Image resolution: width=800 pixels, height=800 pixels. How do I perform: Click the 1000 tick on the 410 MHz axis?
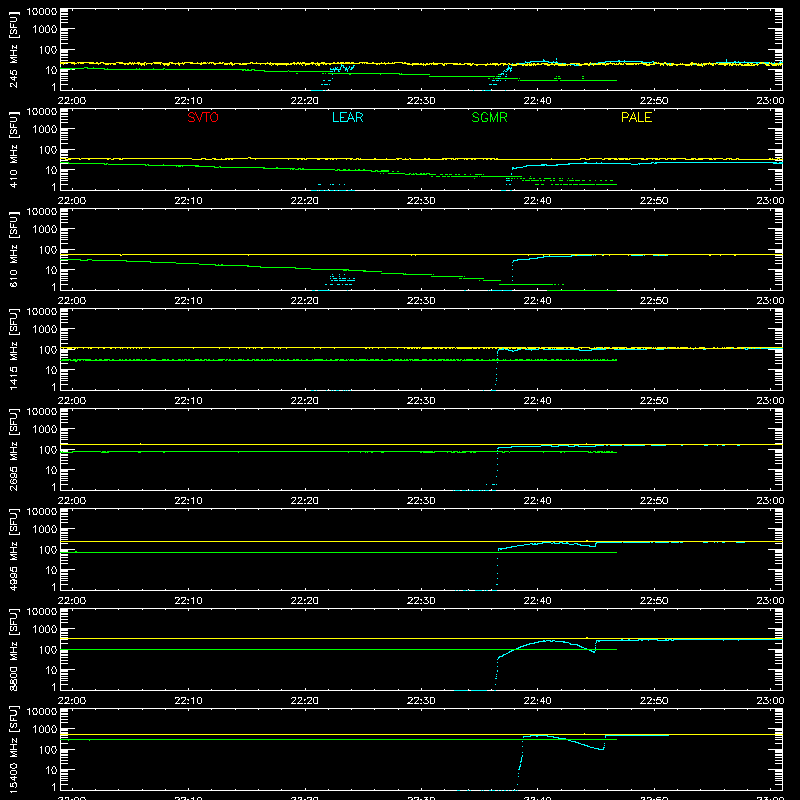pyautogui.click(x=45, y=130)
